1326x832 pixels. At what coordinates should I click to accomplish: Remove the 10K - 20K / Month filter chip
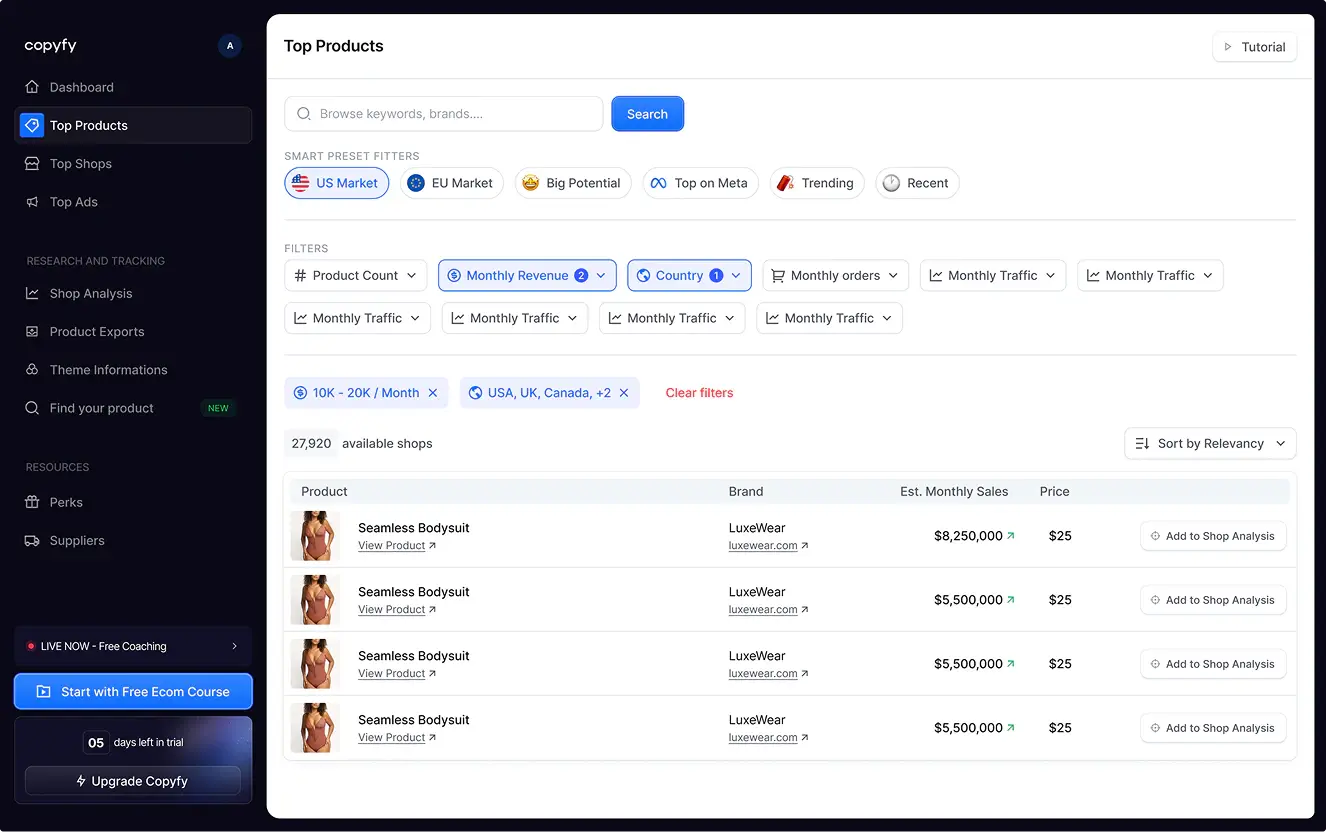coord(433,393)
